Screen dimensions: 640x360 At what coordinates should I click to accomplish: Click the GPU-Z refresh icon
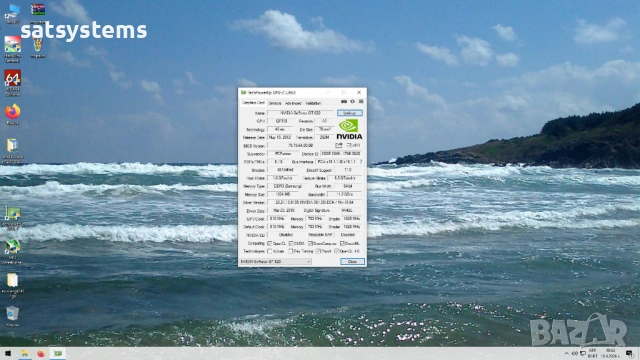(x=353, y=102)
